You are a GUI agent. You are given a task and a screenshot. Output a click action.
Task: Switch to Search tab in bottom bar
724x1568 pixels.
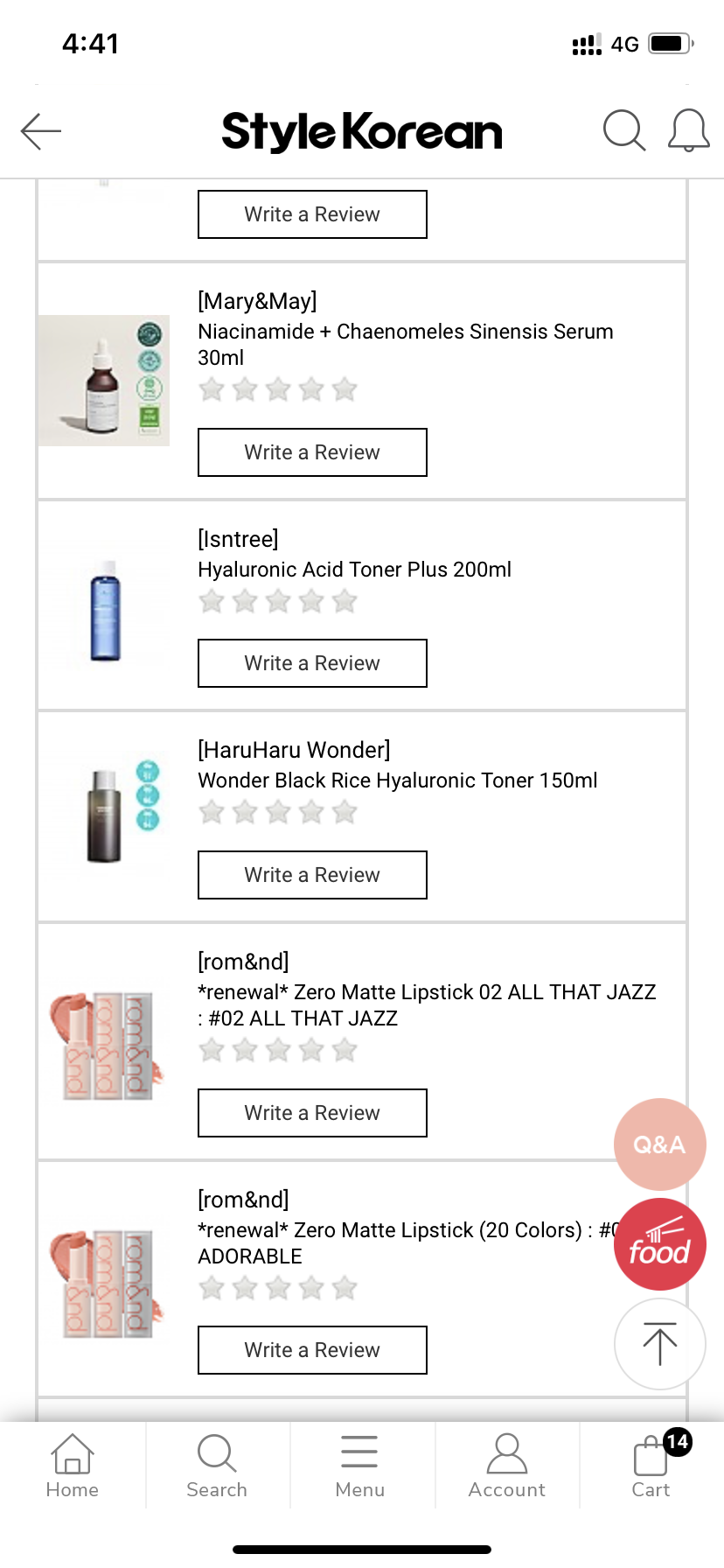(217, 1465)
